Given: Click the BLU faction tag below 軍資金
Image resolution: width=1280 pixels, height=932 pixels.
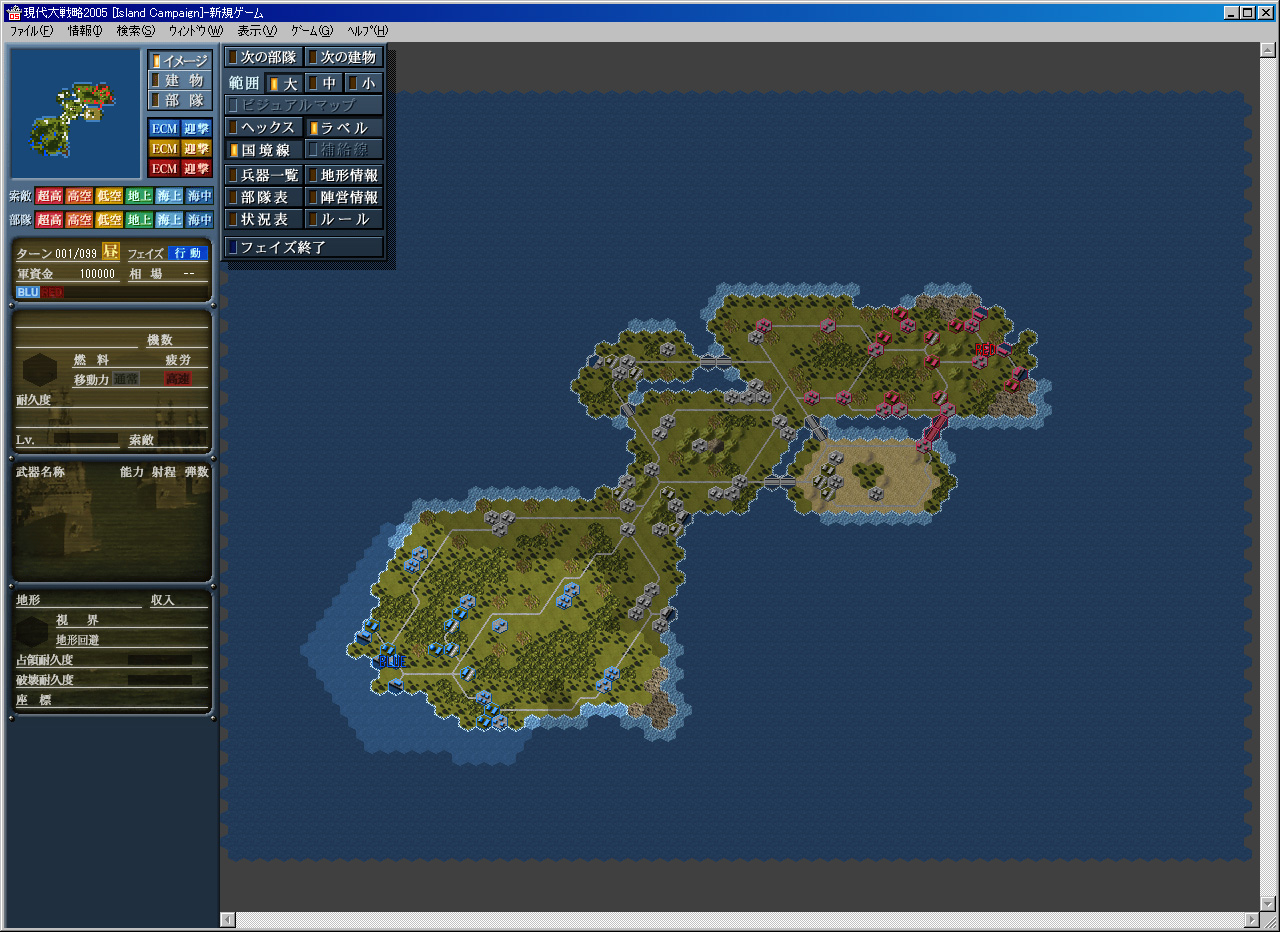Looking at the screenshot, I should 27,292.
